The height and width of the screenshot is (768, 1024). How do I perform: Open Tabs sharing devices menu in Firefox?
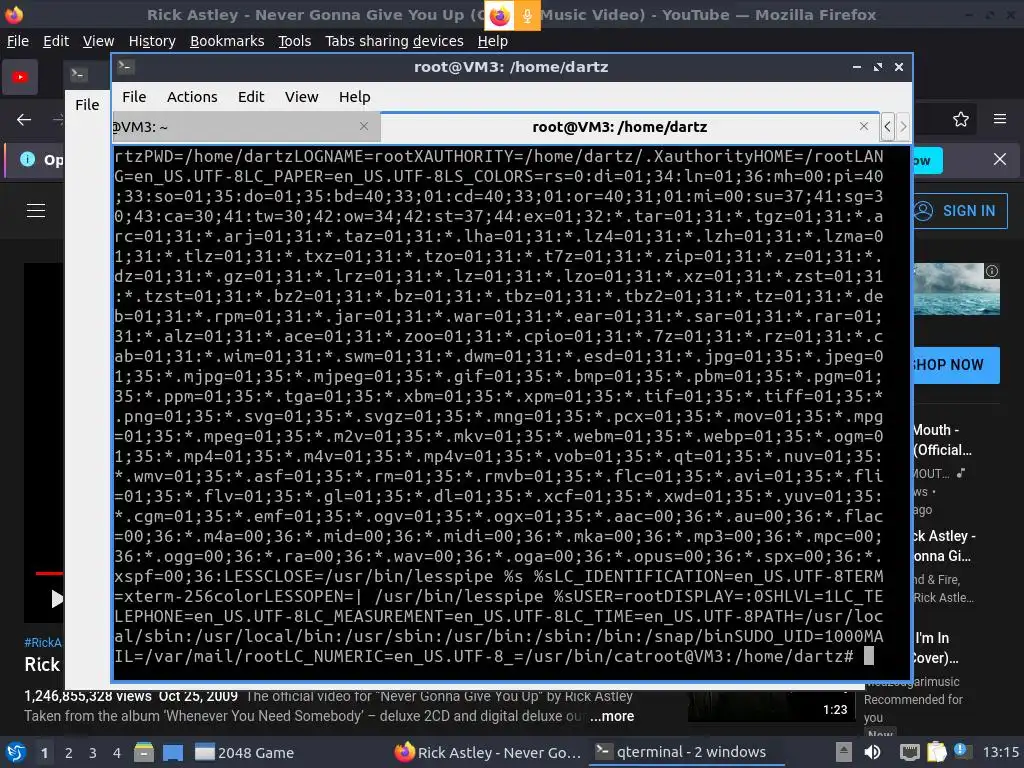394,41
